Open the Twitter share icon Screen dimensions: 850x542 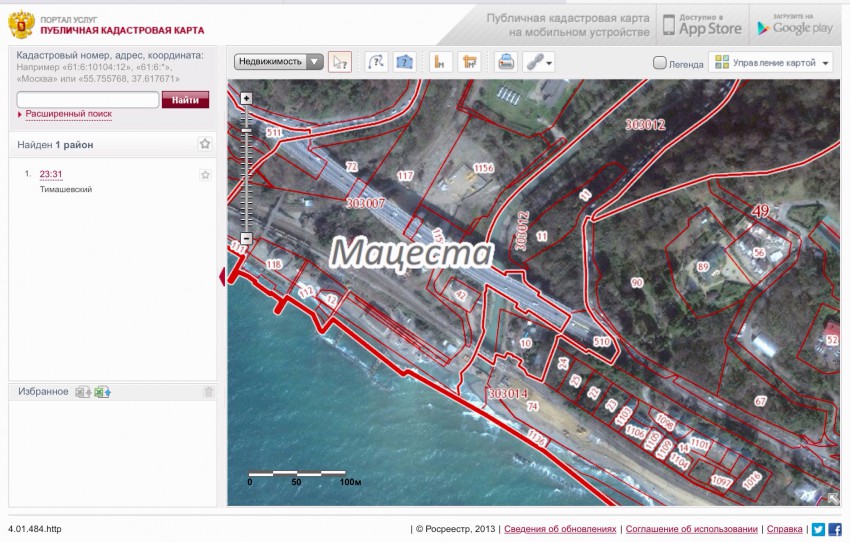[818, 529]
